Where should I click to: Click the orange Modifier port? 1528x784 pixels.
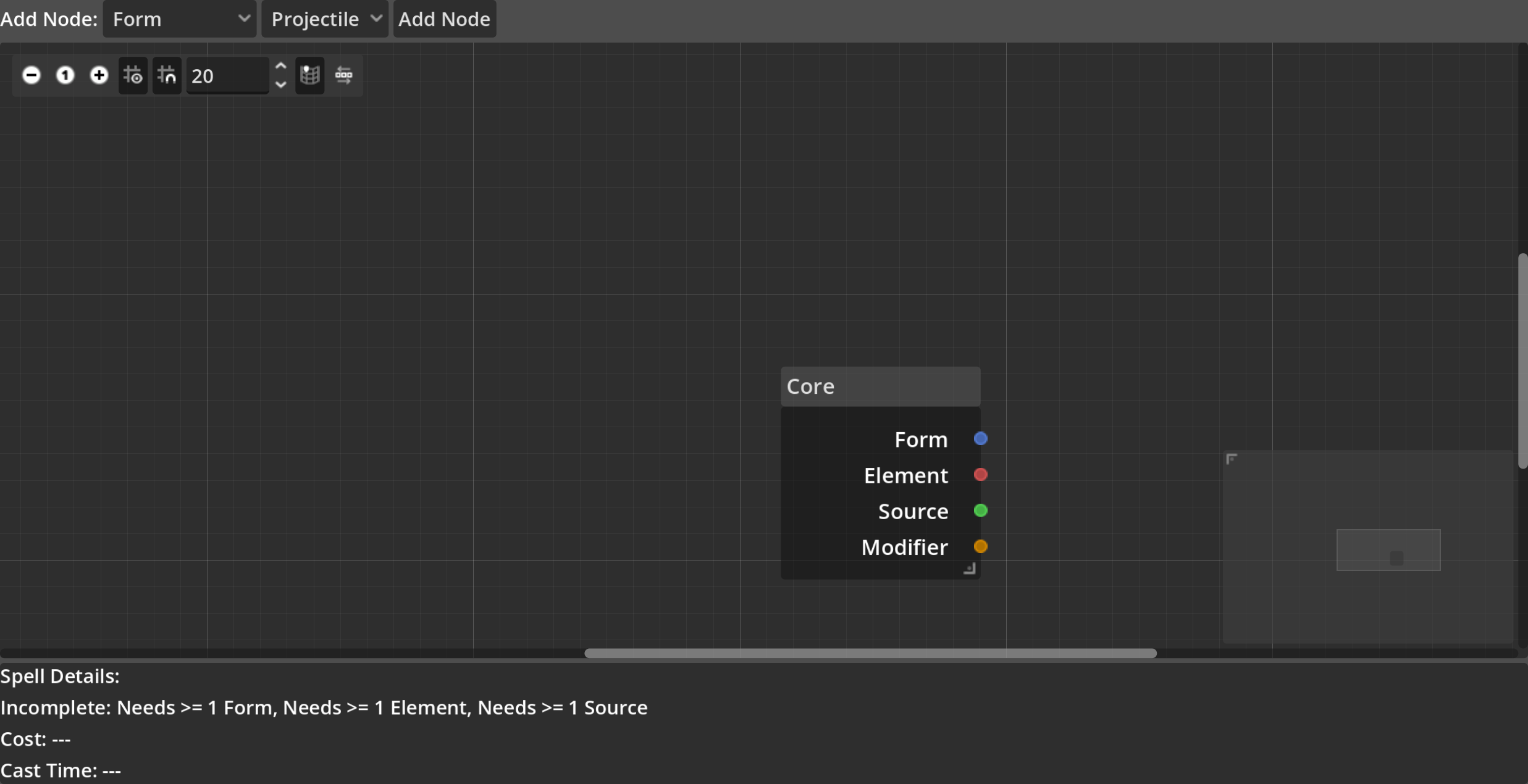coord(980,546)
